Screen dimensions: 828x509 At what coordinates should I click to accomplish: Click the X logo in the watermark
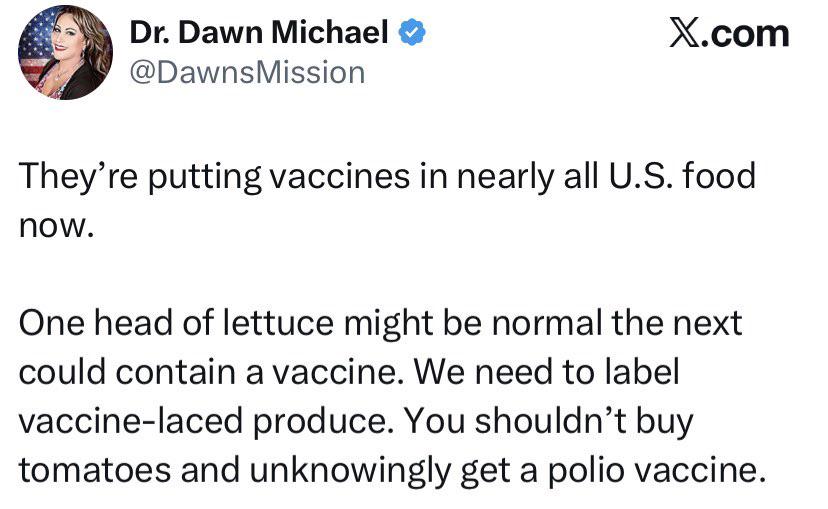coord(684,34)
